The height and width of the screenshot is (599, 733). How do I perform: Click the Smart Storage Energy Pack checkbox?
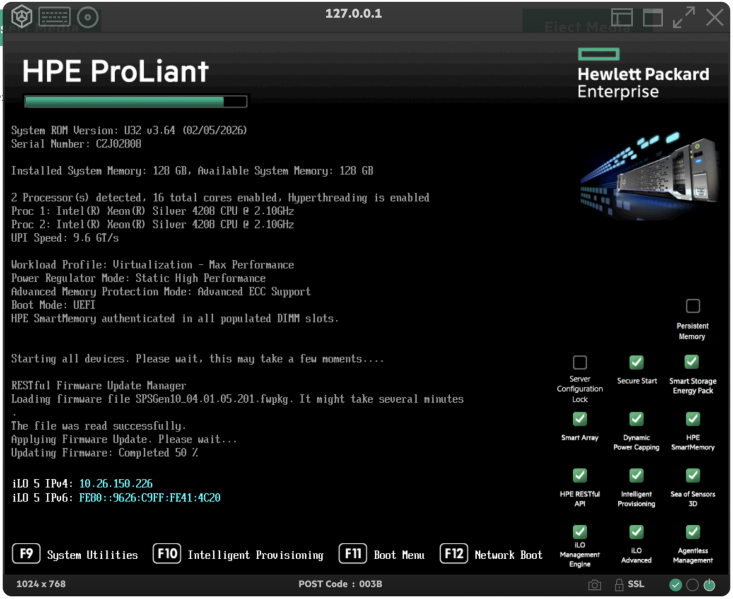pyautogui.click(x=692, y=362)
